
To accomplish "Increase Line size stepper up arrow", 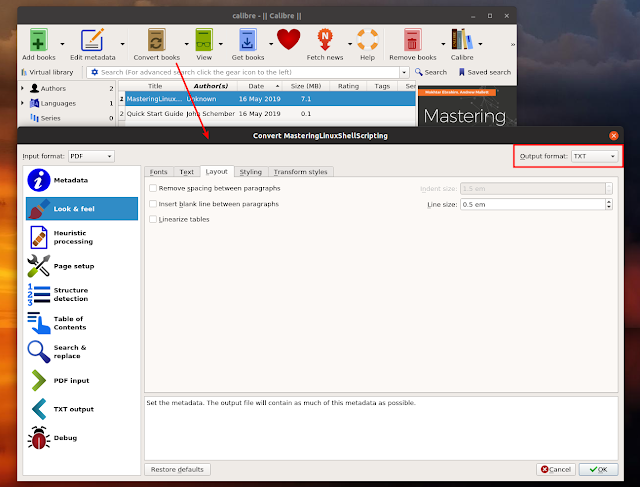I will [x=609, y=202].
